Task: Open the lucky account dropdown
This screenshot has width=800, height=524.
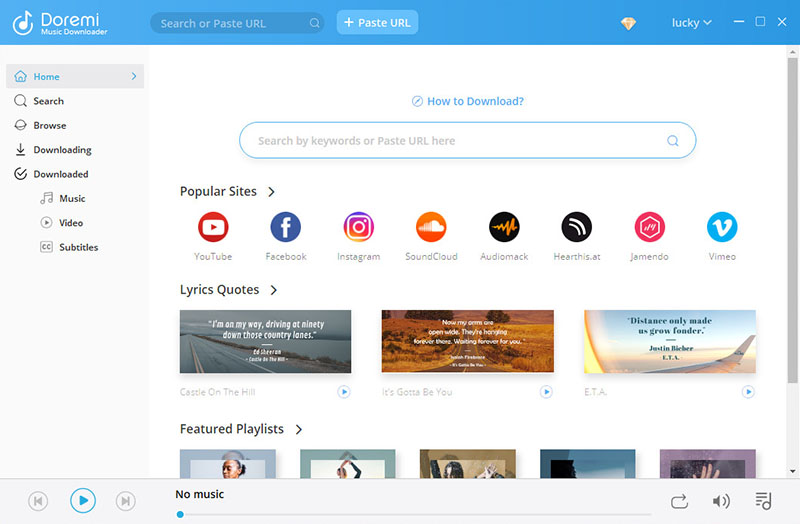Action: (691, 23)
